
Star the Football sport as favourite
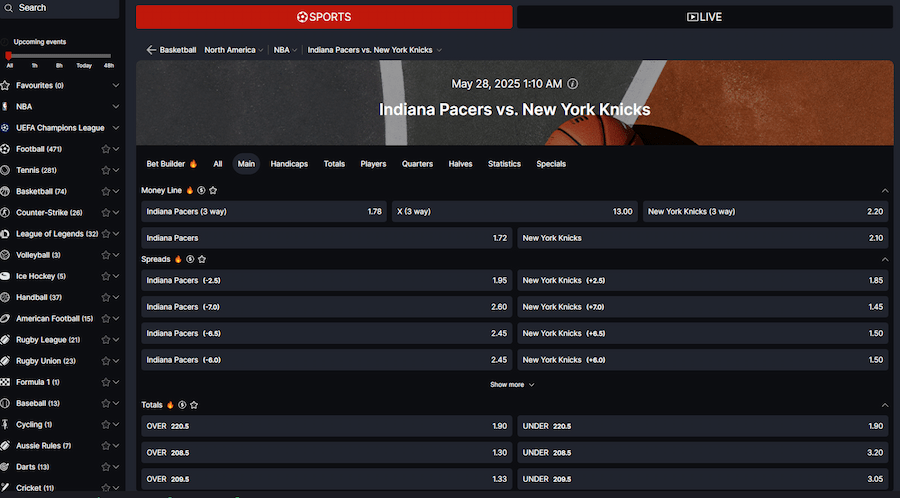pos(106,149)
